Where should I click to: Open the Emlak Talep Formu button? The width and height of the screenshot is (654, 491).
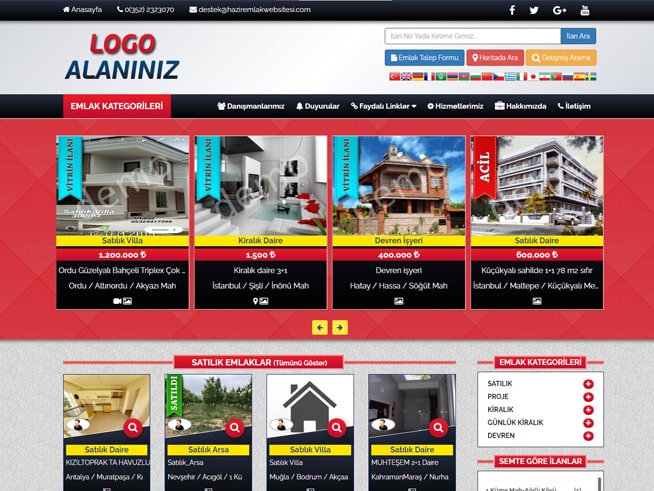[x=424, y=58]
